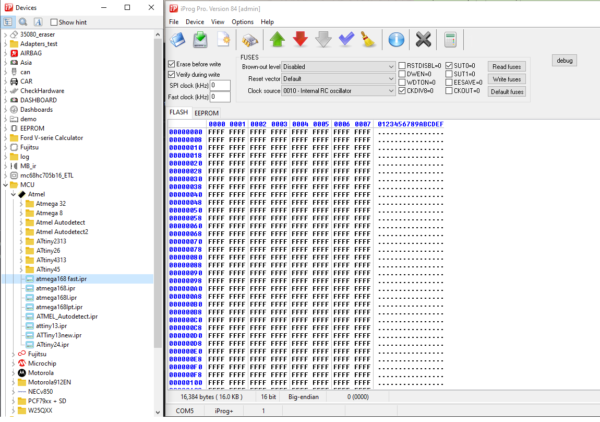Open the File menu
Image resolution: width=600 pixels, height=422 pixels.
(174, 22)
